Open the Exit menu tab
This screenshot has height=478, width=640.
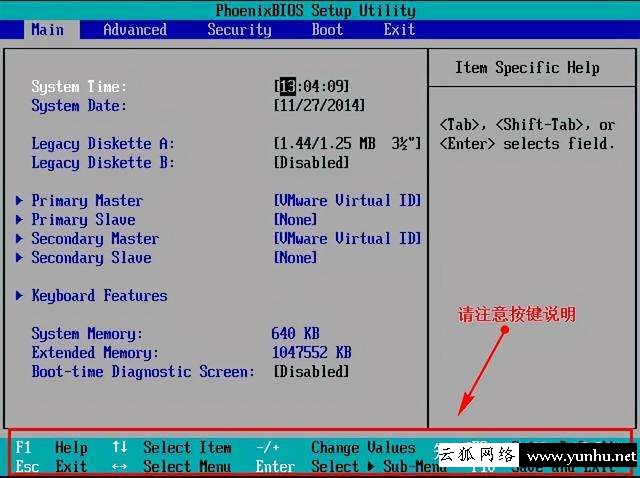point(399,30)
